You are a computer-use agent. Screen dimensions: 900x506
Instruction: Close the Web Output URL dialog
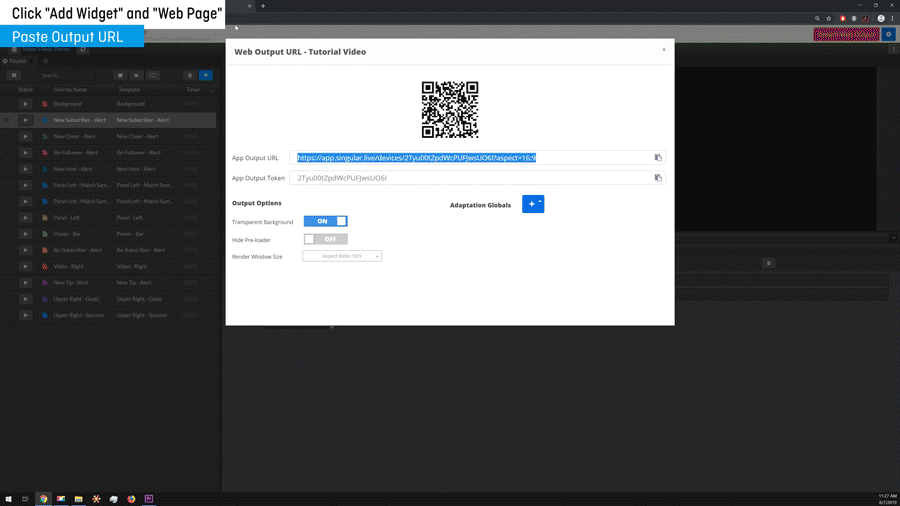pos(664,50)
